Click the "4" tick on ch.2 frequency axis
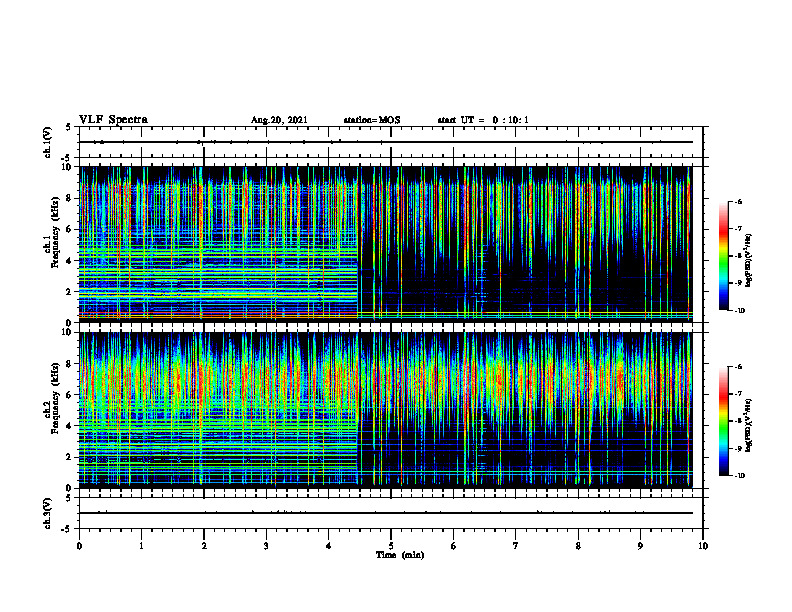The height and width of the screenshot is (612, 792). click(x=69, y=426)
